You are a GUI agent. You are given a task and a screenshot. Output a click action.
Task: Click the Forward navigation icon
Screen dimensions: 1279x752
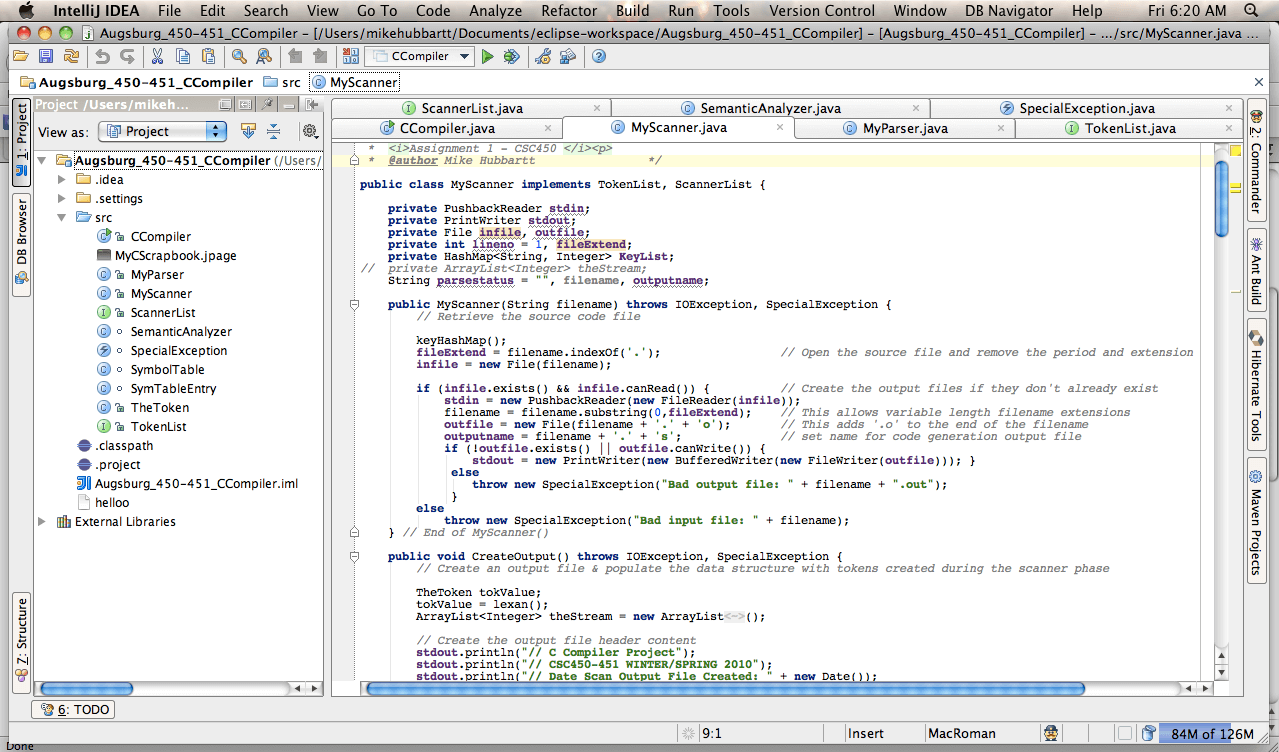319,56
